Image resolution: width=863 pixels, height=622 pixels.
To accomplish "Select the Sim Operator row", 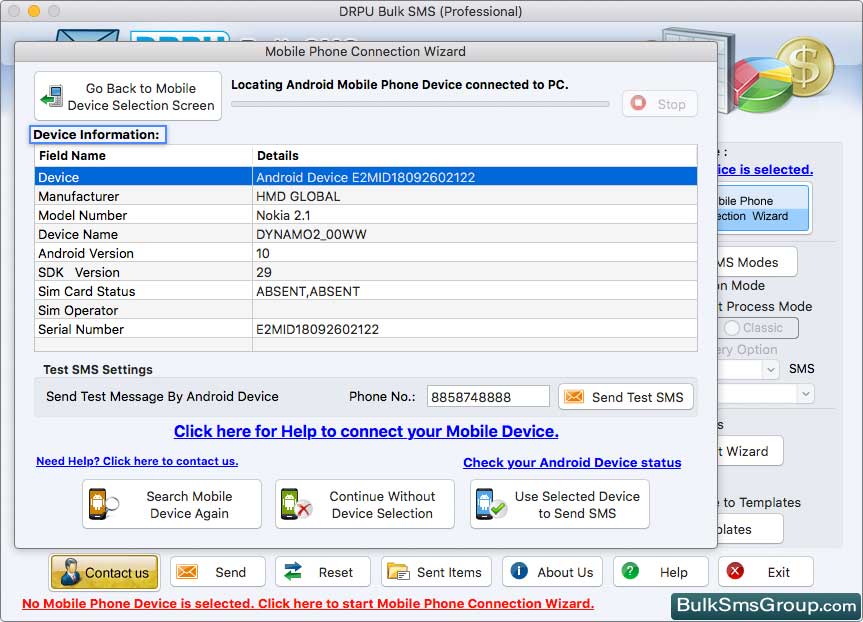I will click(365, 310).
